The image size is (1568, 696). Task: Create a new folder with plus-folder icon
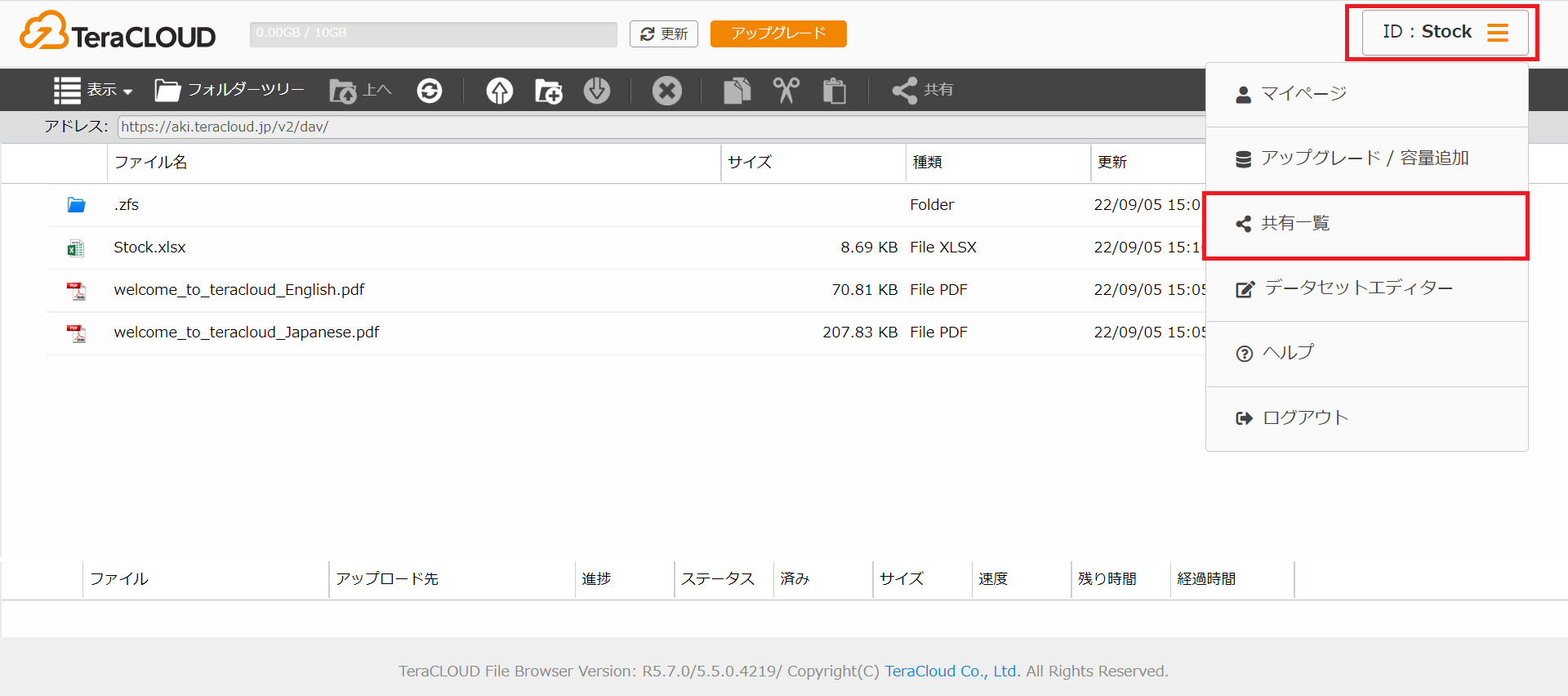point(549,90)
